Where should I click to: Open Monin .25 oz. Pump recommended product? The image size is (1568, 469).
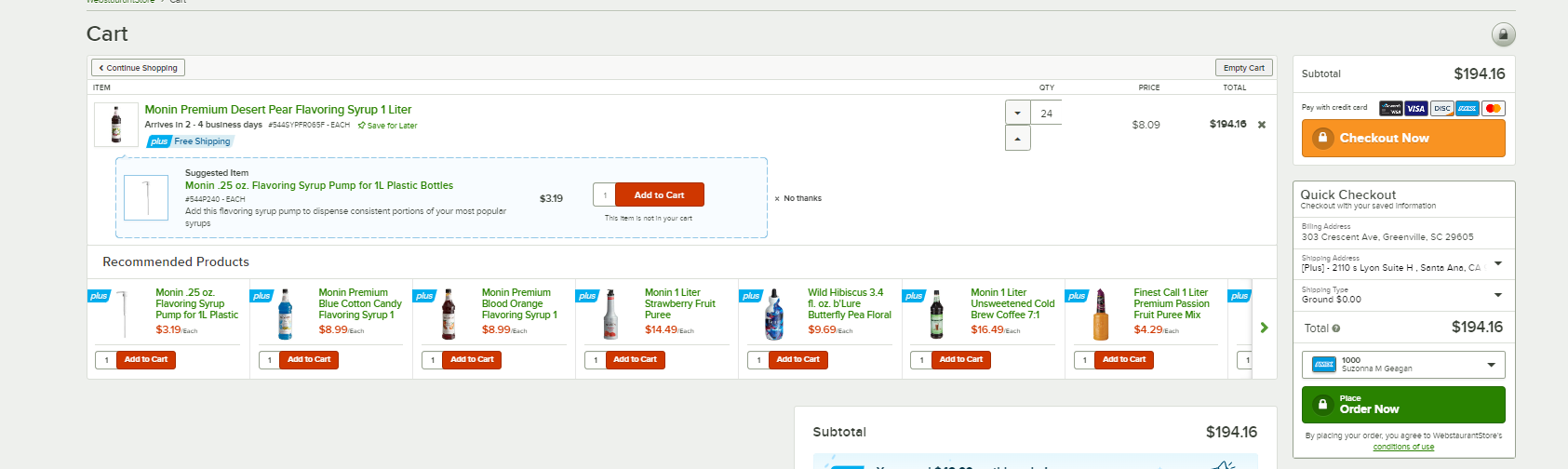point(196,303)
